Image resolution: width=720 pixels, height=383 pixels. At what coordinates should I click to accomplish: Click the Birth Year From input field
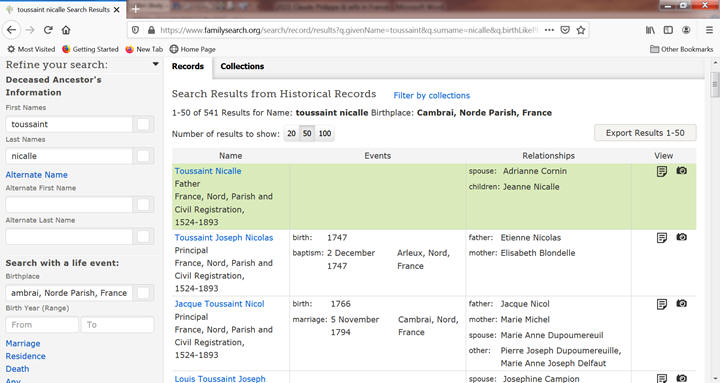(x=42, y=325)
